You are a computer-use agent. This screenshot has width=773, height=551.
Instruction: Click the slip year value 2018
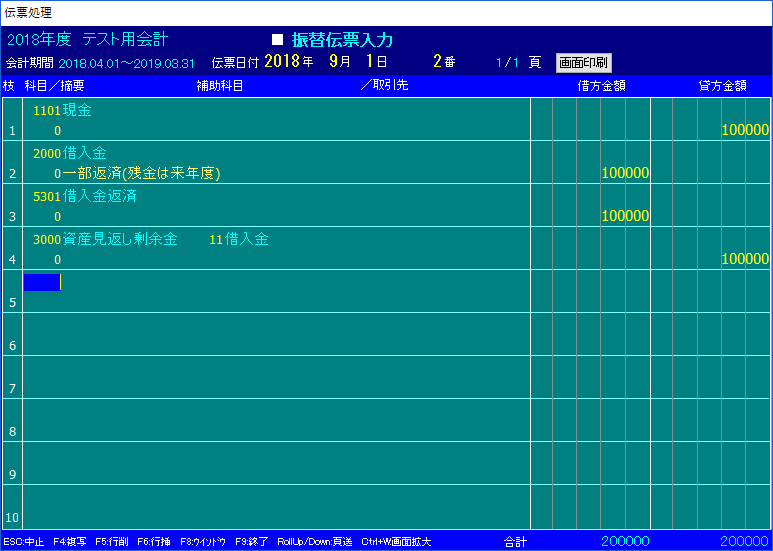pyautogui.click(x=282, y=62)
